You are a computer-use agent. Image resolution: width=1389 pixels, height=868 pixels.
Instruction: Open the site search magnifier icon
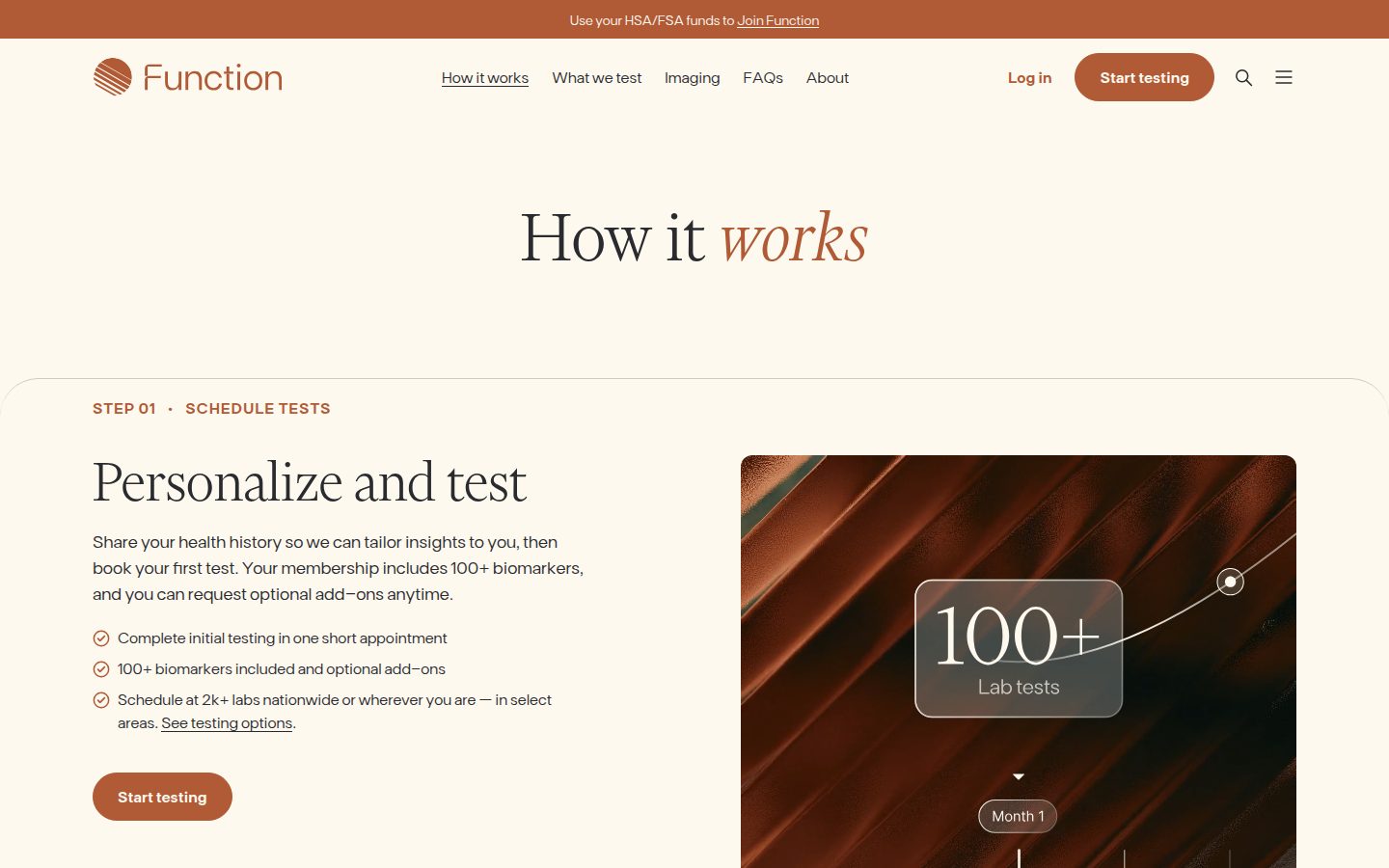tap(1243, 77)
